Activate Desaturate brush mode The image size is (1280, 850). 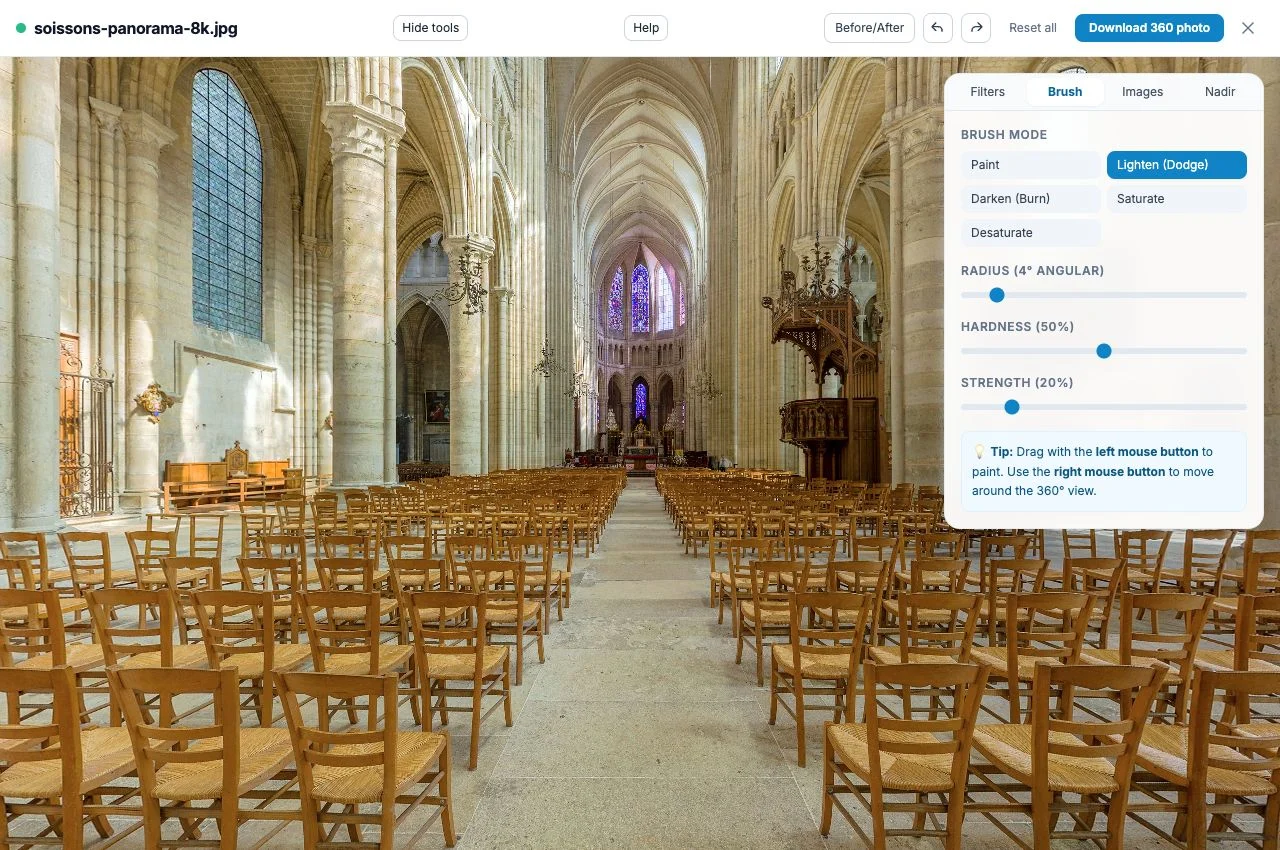(1031, 233)
